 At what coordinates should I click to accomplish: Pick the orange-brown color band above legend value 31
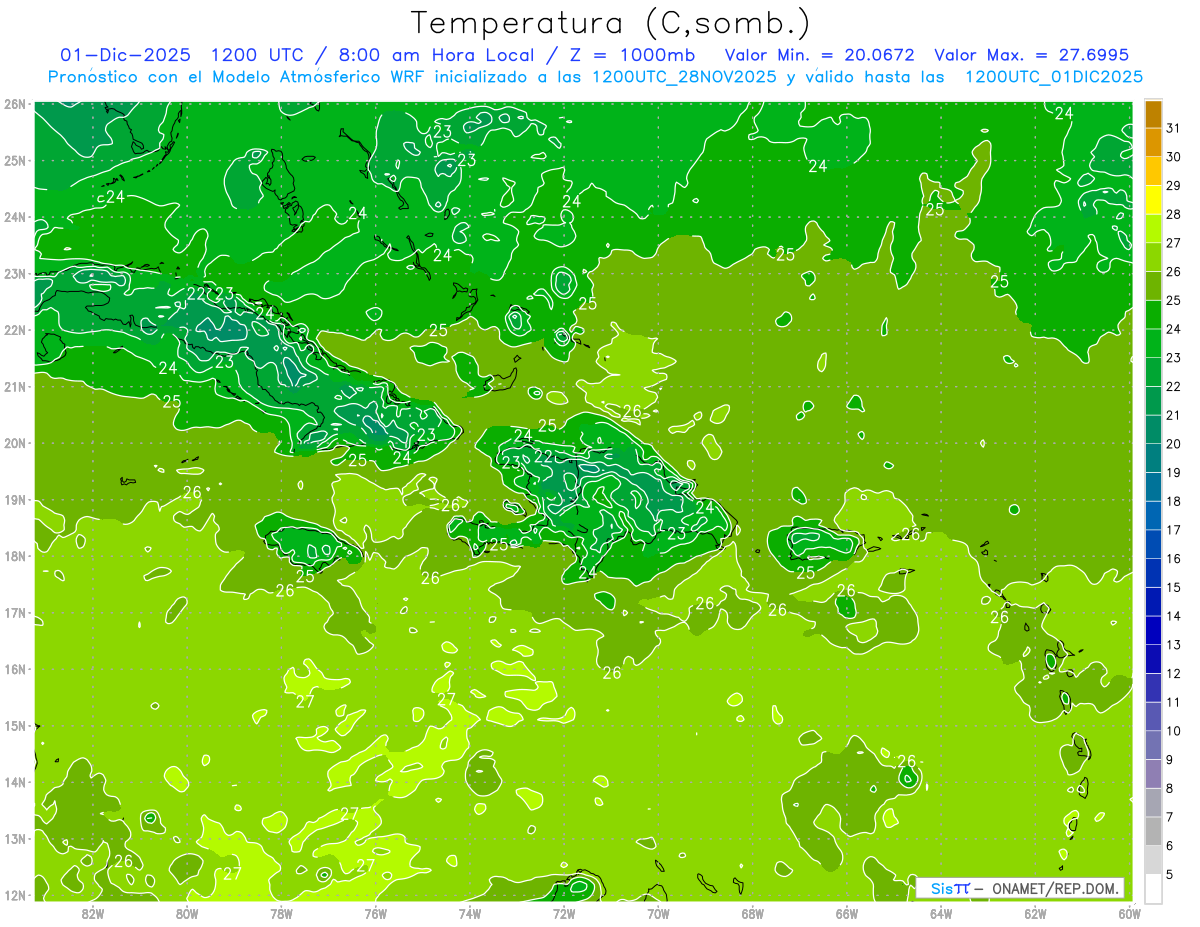click(1154, 113)
